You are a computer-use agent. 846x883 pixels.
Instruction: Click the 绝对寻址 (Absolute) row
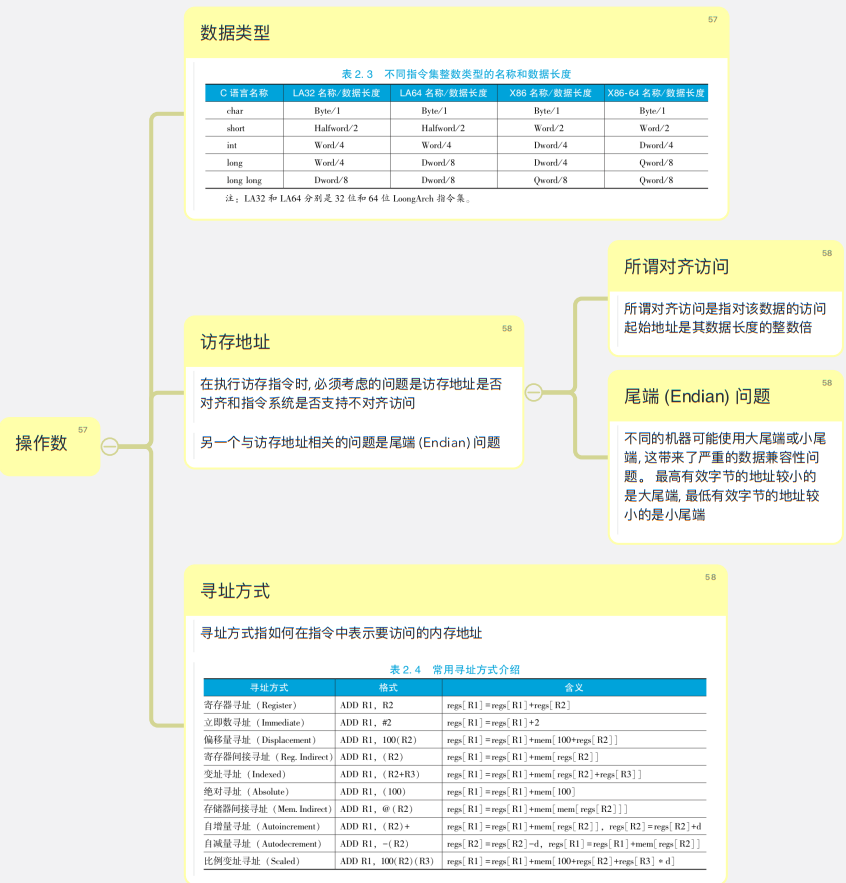click(455, 792)
